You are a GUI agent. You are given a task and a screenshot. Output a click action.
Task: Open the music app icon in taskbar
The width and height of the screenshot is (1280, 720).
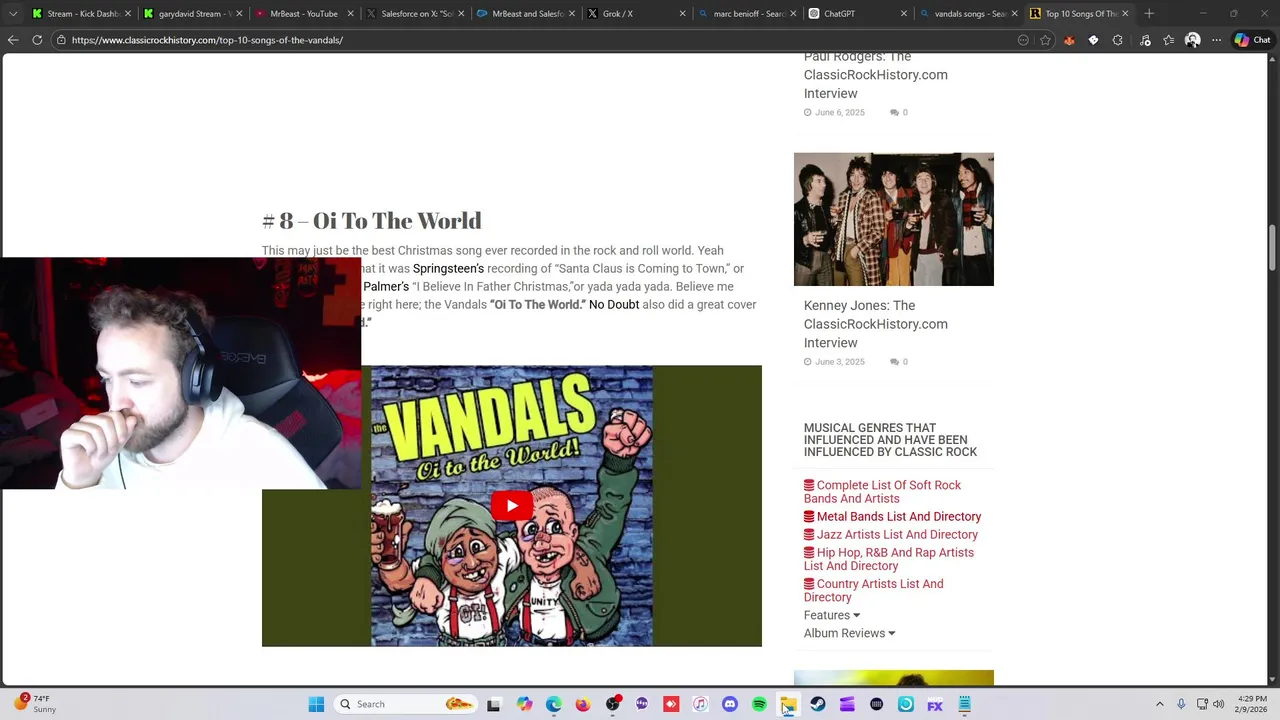700,704
